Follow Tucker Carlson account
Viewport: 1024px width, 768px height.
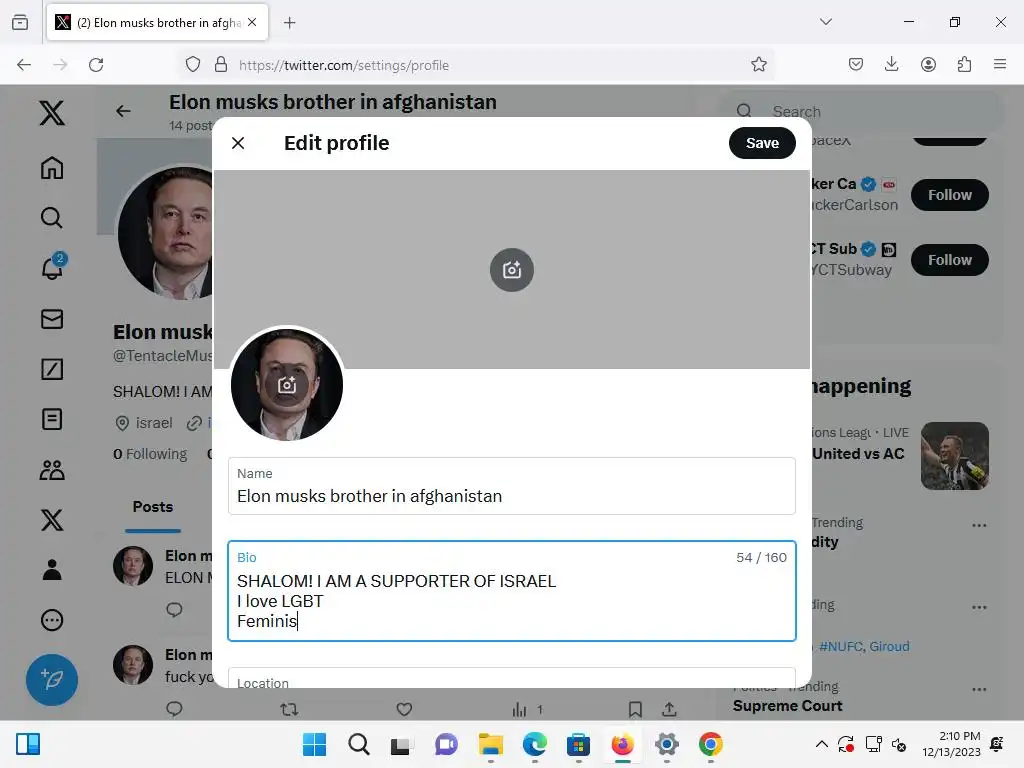pyautogui.click(x=950, y=195)
